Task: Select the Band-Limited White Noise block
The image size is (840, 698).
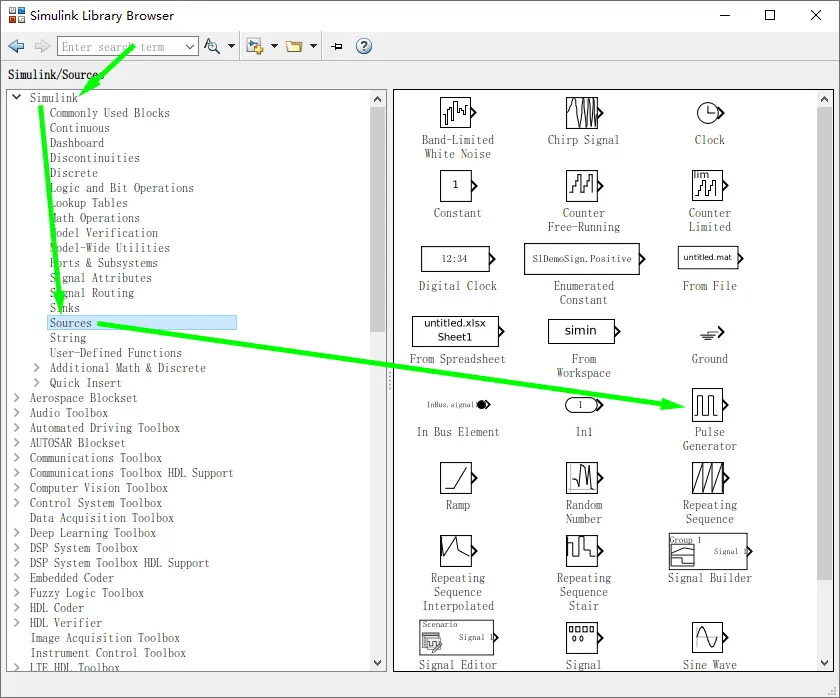Action: tap(458, 113)
